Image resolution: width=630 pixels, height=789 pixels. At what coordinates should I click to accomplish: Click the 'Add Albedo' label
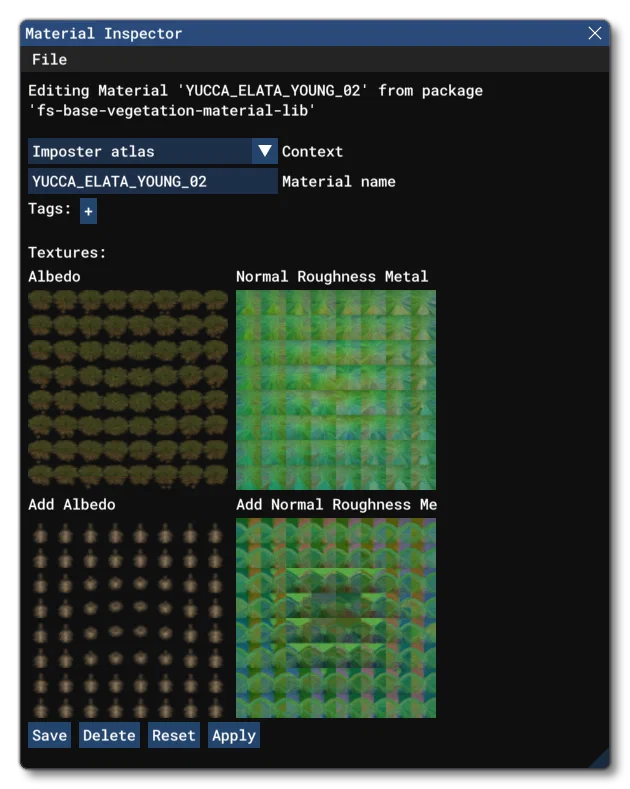coord(72,505)
